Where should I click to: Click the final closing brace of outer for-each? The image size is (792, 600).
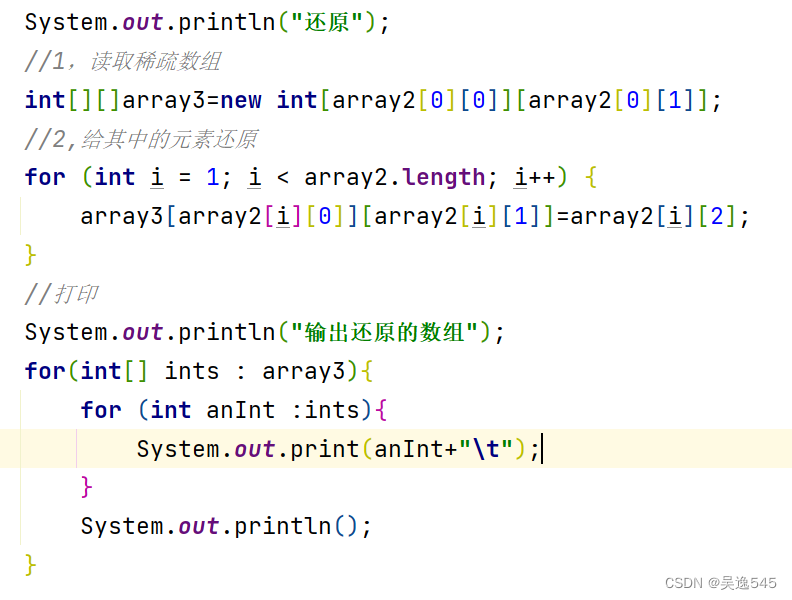click(x=30, y=565)
